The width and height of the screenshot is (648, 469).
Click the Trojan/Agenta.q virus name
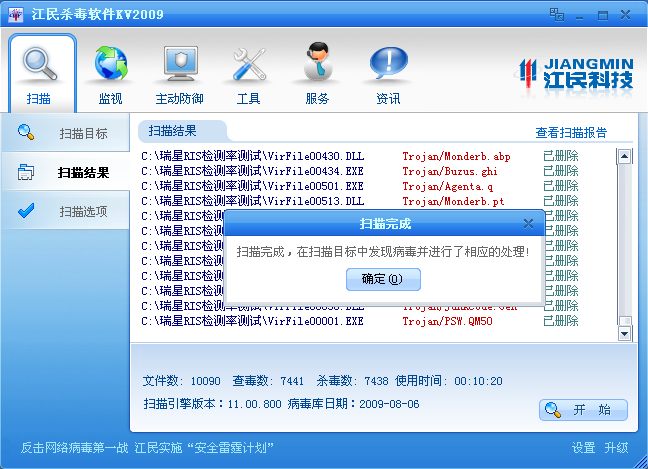pyautogui.click(x=448, y=187)
